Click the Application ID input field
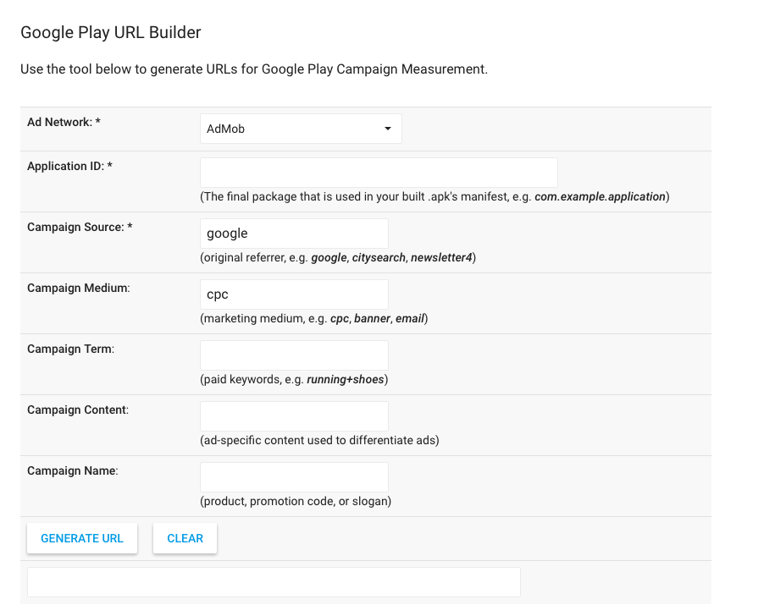Screen dimensions: 764x616 coord(379,172)
